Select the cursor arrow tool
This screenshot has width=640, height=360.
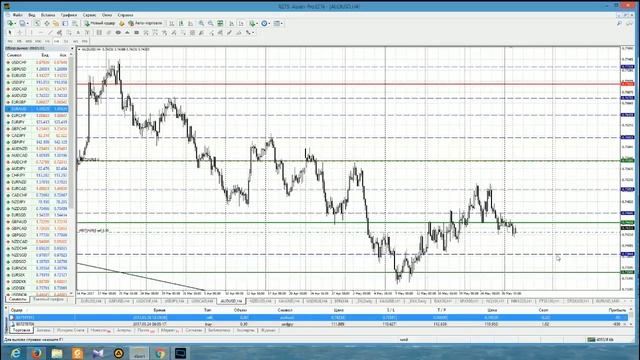point(10,32)
